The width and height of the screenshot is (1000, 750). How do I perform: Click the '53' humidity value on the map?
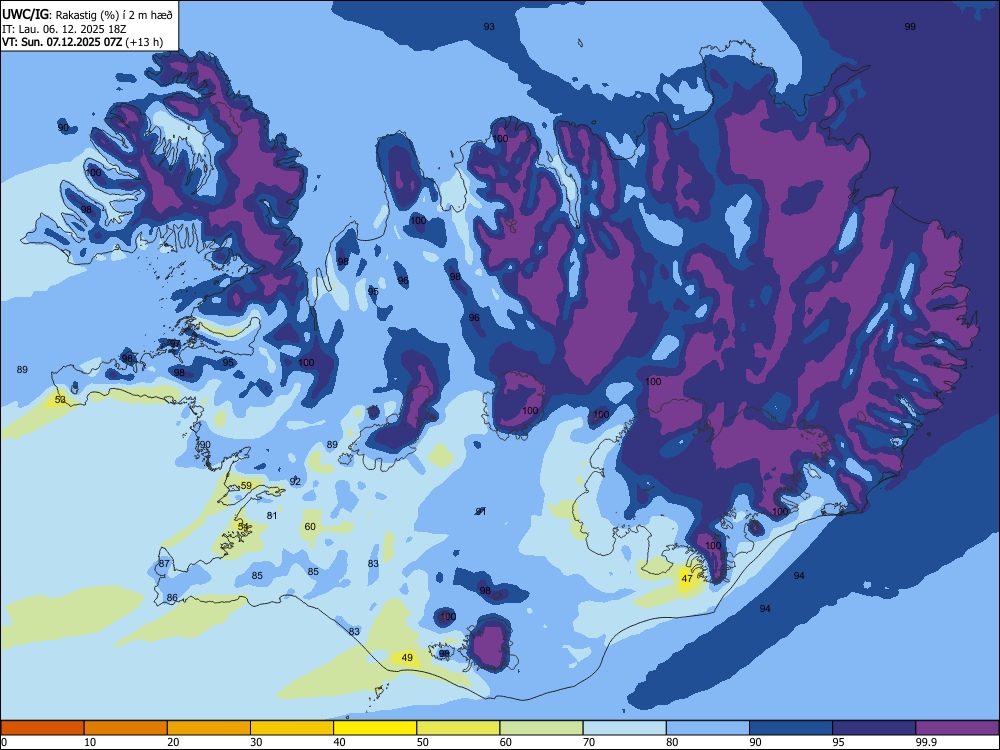(60, 400)
